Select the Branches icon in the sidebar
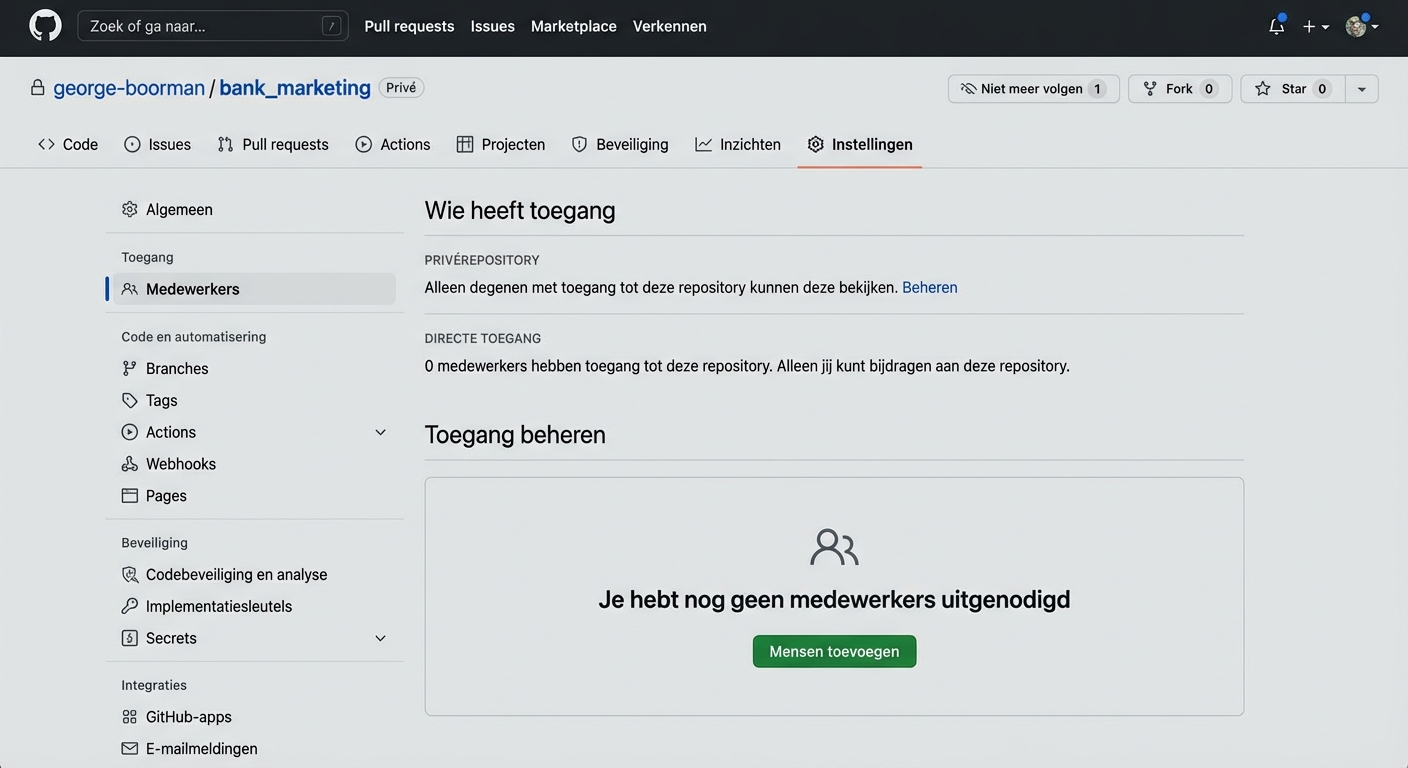1408x768 pixels. [x=130, y=368]
